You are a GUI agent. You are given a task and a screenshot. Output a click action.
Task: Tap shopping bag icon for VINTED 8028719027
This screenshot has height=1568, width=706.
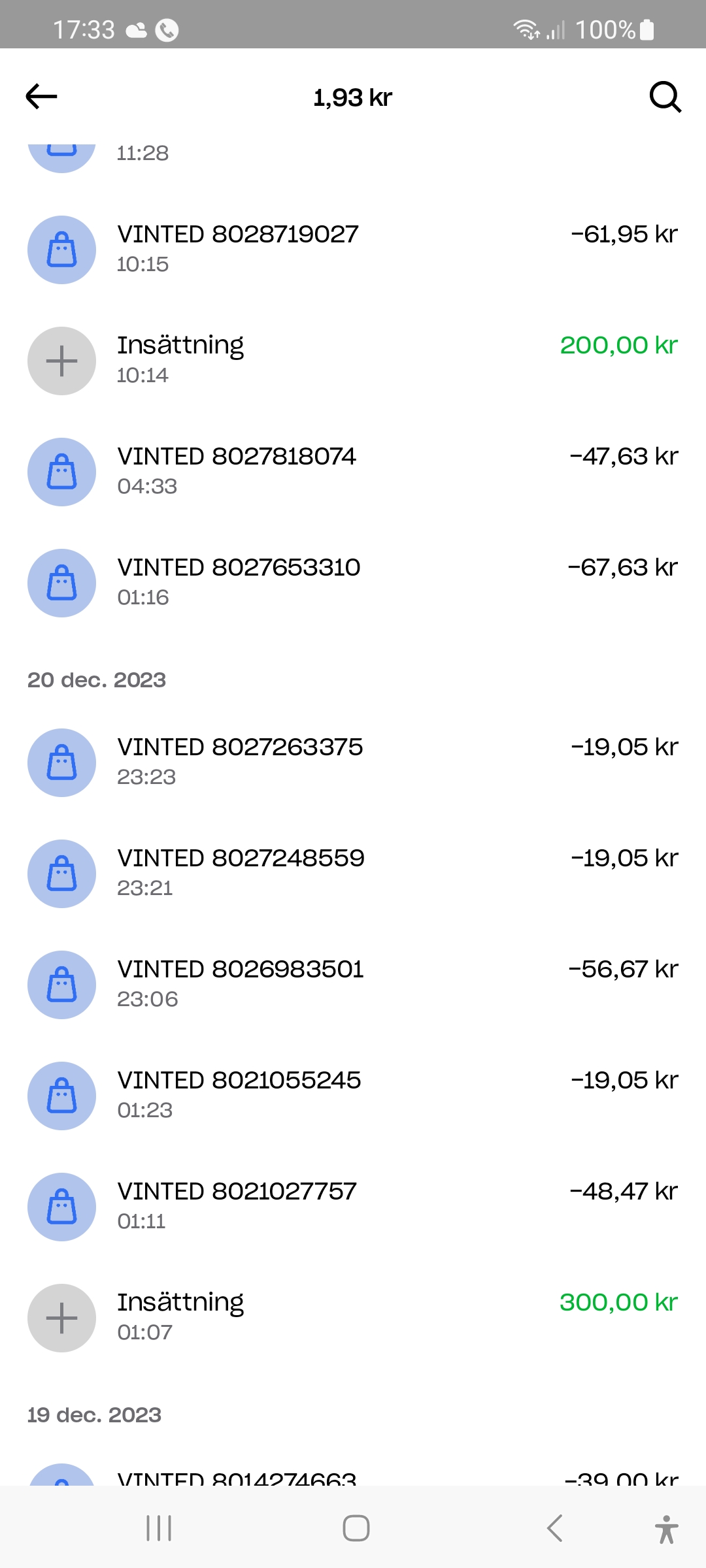tap(62, 250)
